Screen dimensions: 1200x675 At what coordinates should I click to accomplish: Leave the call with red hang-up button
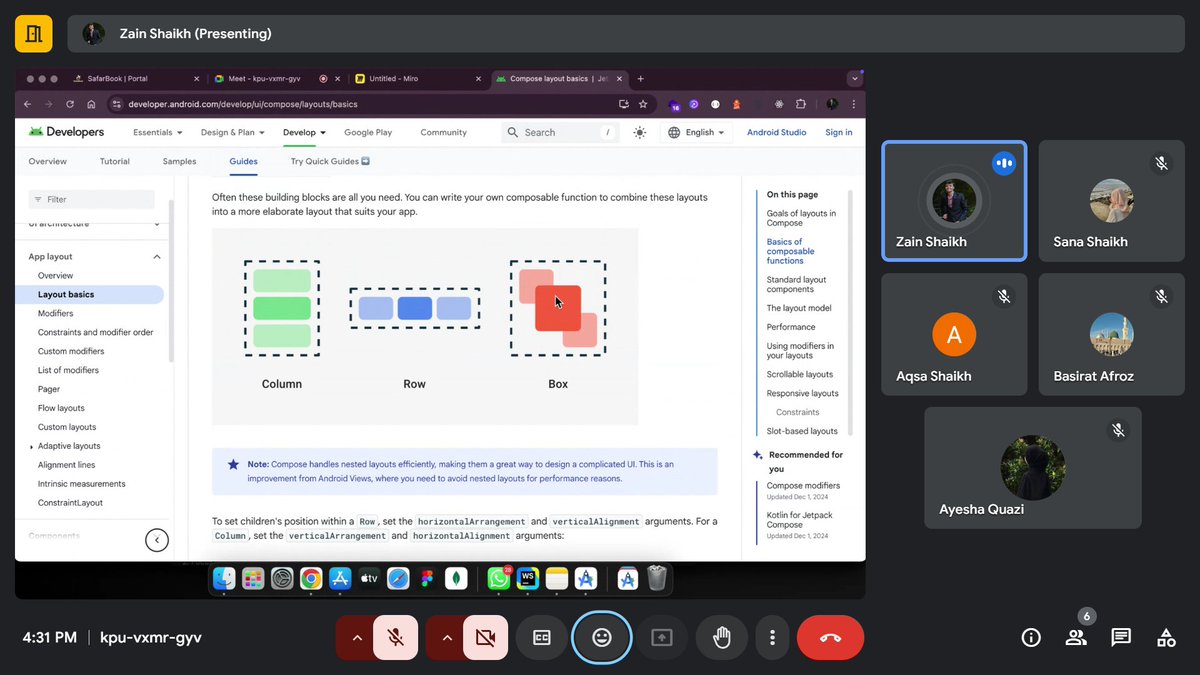pyautogui.click(x=831, y=637)
